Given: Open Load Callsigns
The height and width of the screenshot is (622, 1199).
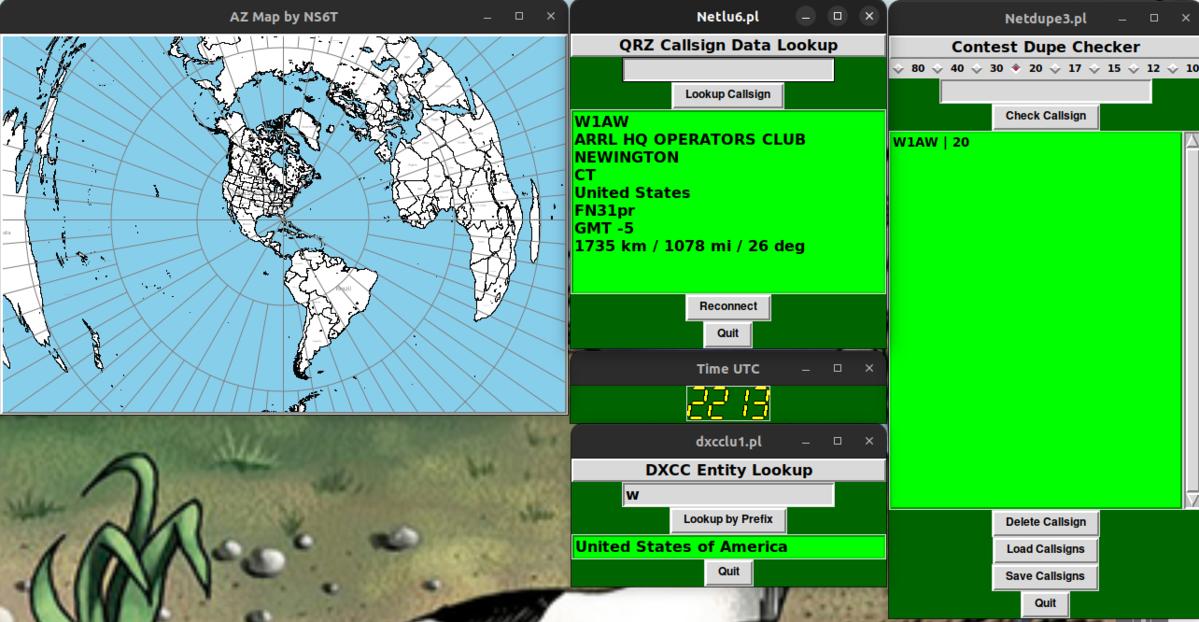Looking at the screenshot, I should (1045, 550).
